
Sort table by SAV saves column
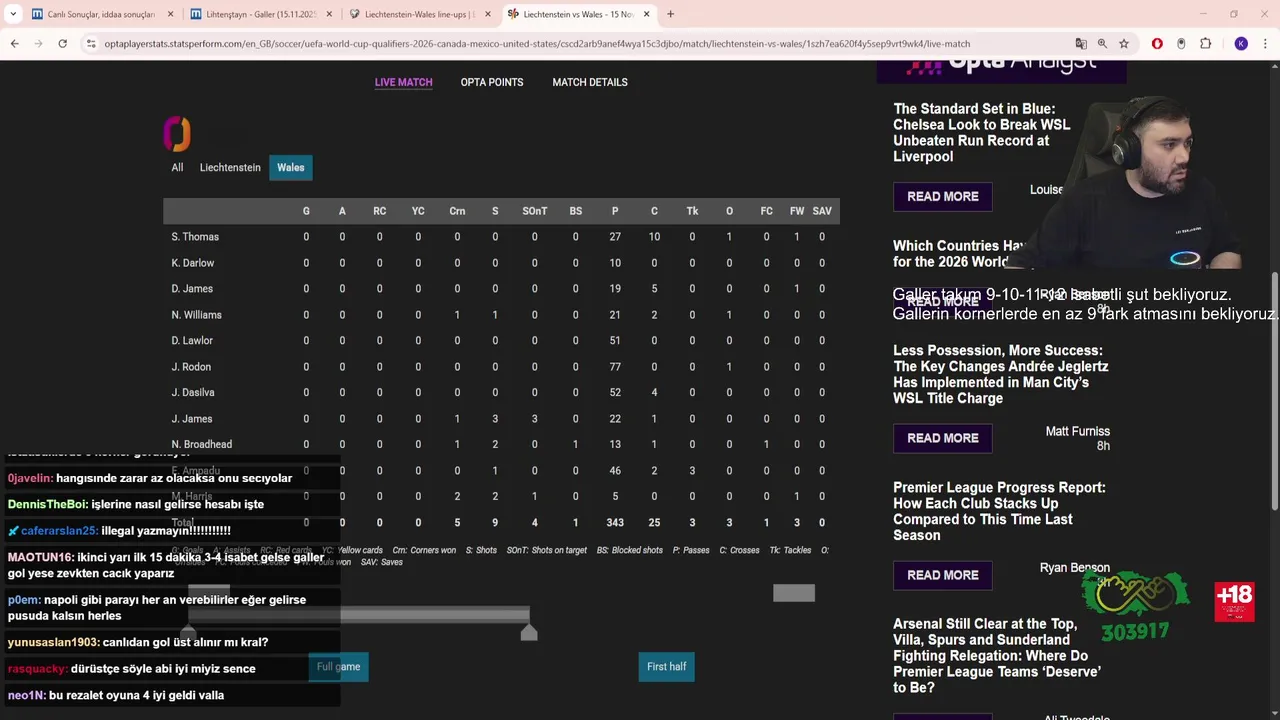coord(822,211)
